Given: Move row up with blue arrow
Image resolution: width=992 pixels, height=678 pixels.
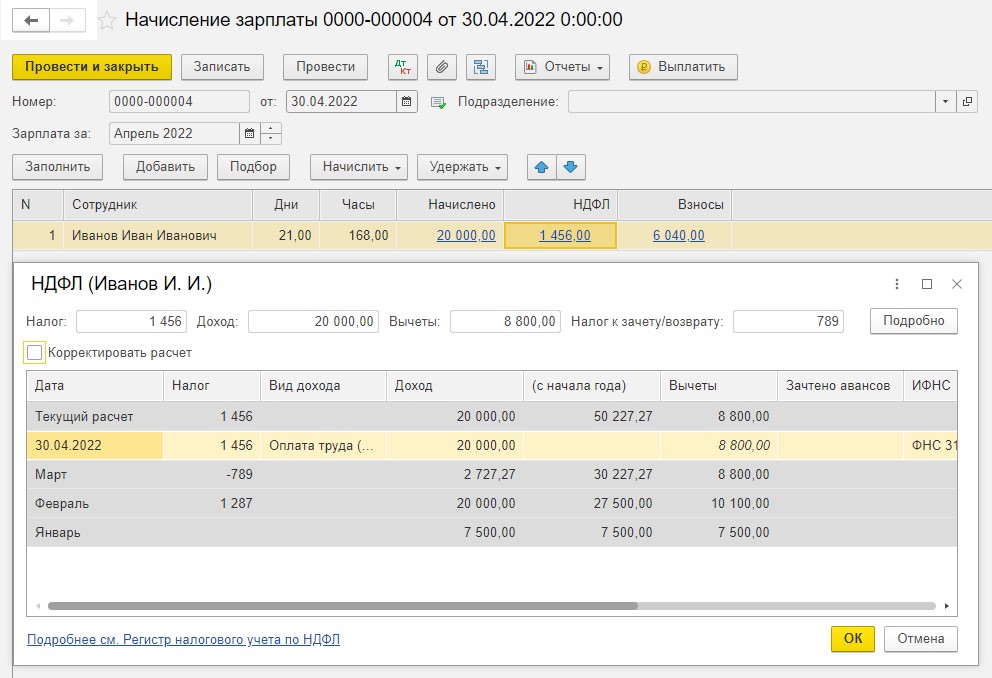Looking at the screenshot, I should point(542,167).
